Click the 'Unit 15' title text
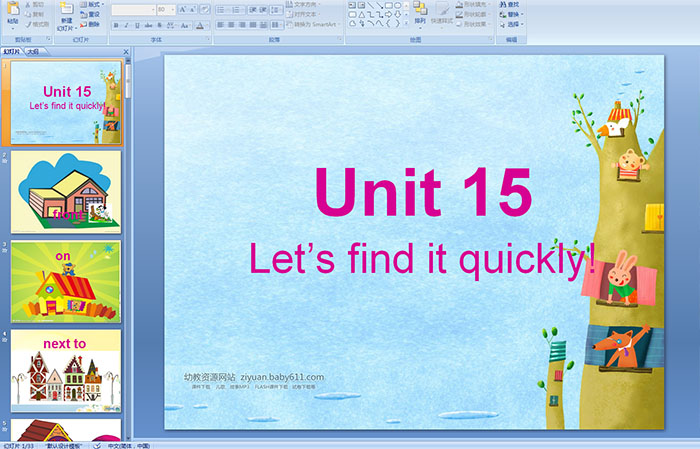 tap(424, 192)
